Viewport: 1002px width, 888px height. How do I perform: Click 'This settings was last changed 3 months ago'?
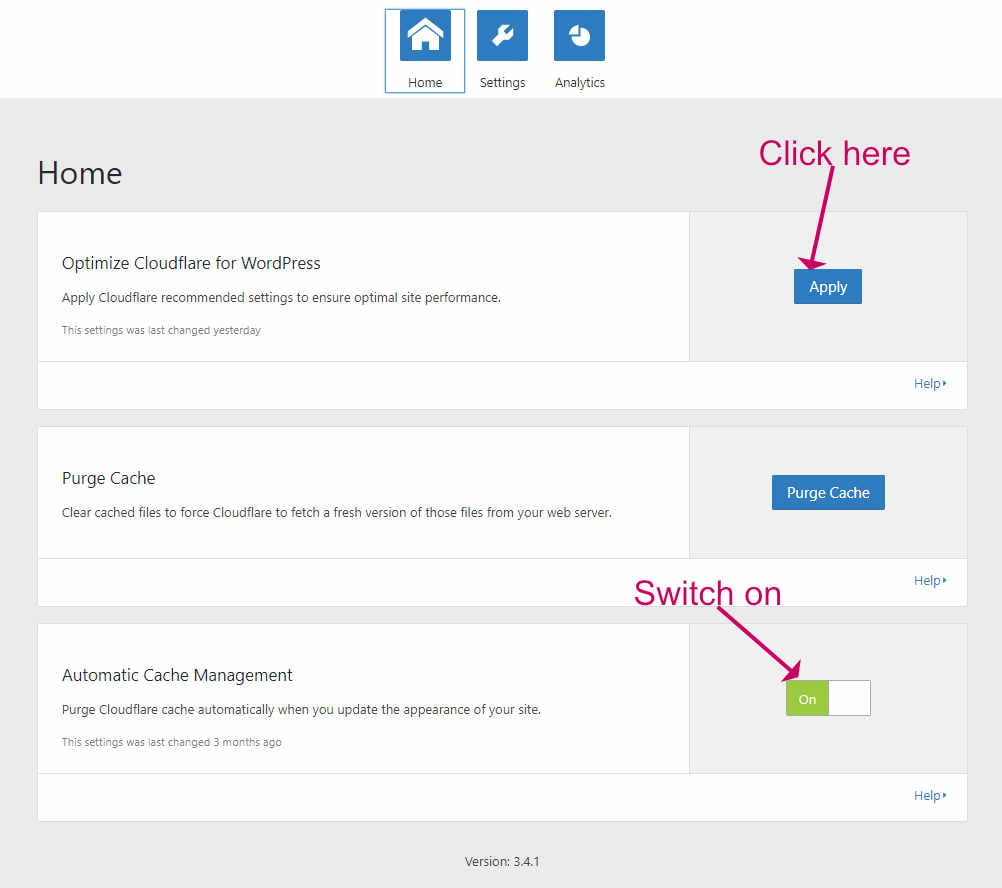coord(171,742)
